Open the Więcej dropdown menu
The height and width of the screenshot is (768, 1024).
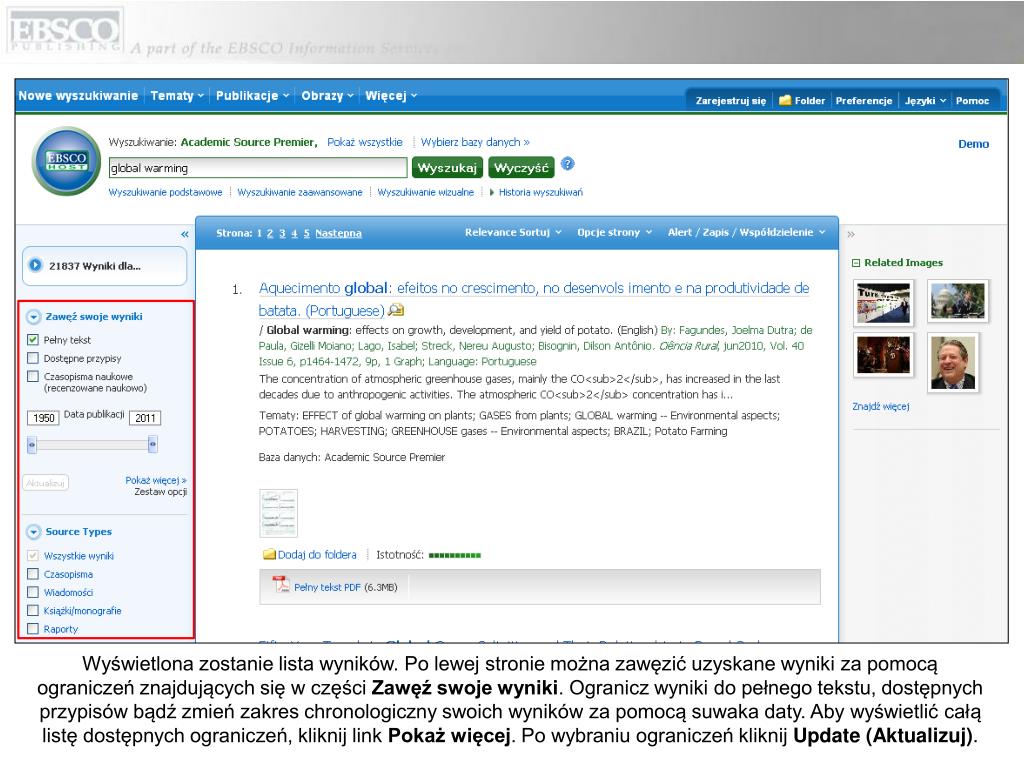(391, 95)
